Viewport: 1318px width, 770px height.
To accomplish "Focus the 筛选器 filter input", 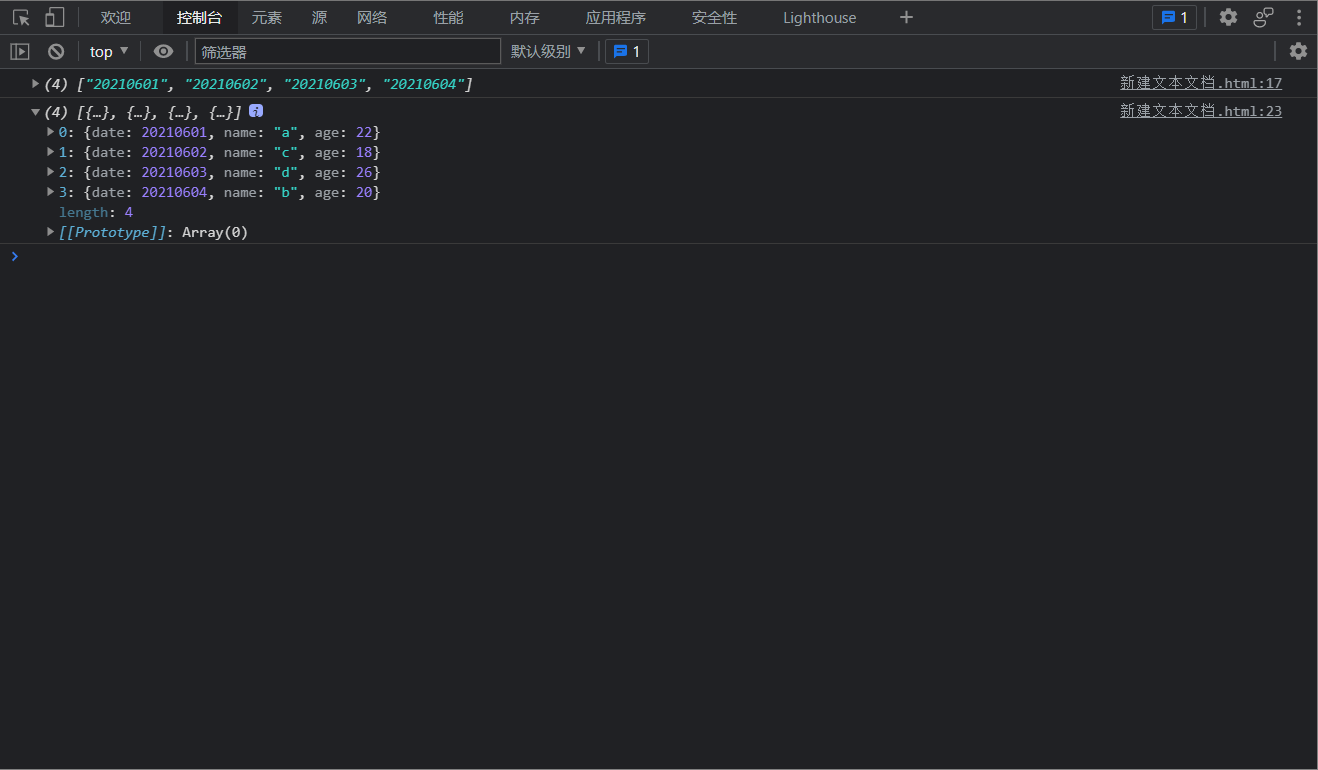I will [x=347, y=51].
